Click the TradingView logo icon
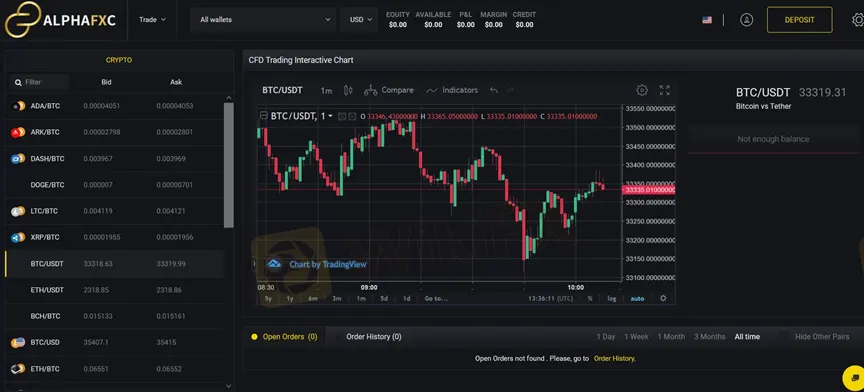Screen dimensions: 864x392 coord(274,264)
